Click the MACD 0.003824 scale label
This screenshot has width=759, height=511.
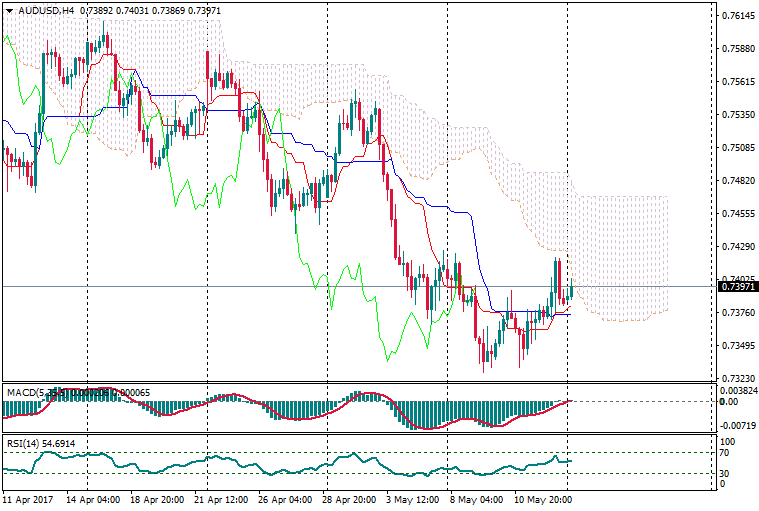coord(740,391)
